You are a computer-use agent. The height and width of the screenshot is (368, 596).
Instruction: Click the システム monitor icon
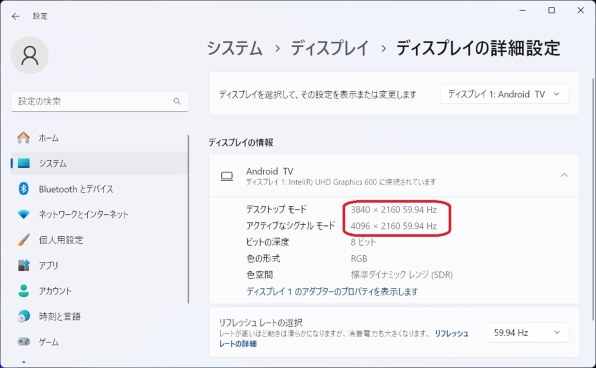(24, 163)
